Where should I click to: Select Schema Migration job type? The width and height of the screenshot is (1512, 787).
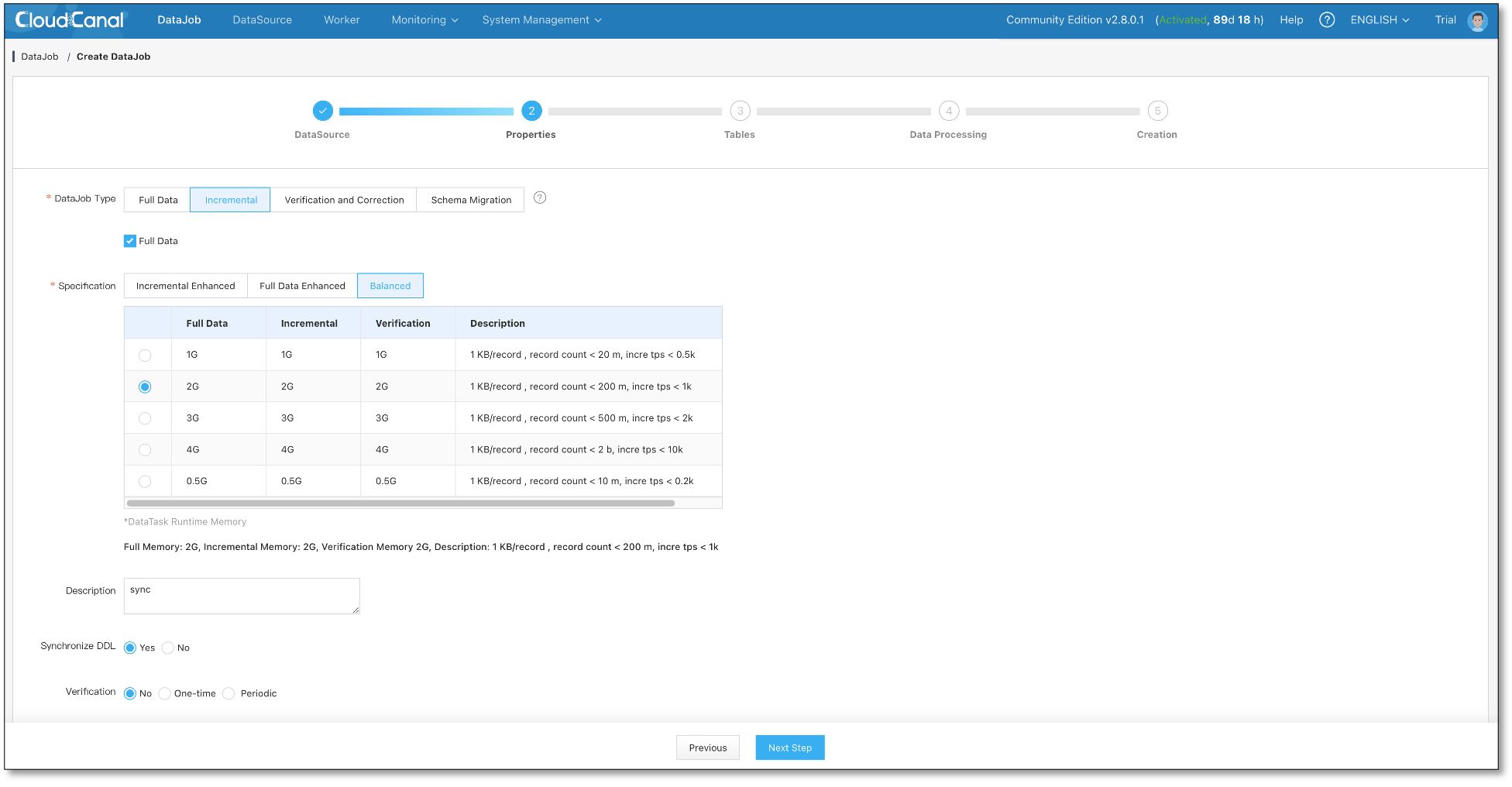(471, 200)
